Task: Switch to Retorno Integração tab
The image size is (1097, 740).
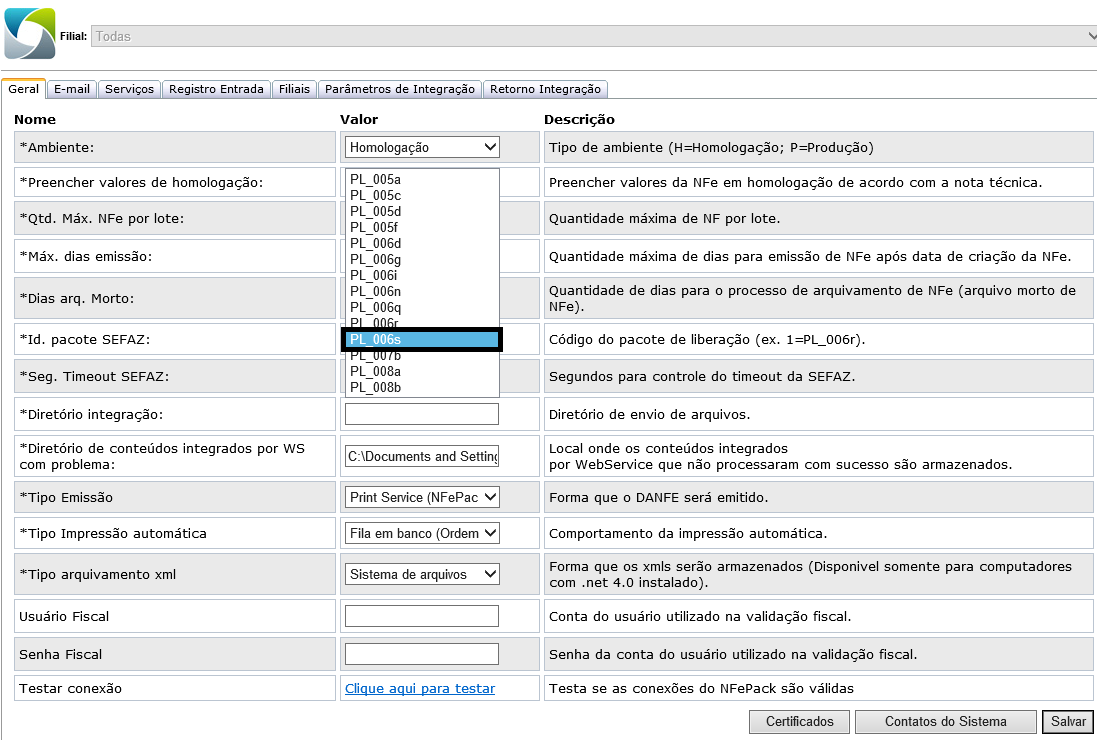Action: (x=545, y=89)
